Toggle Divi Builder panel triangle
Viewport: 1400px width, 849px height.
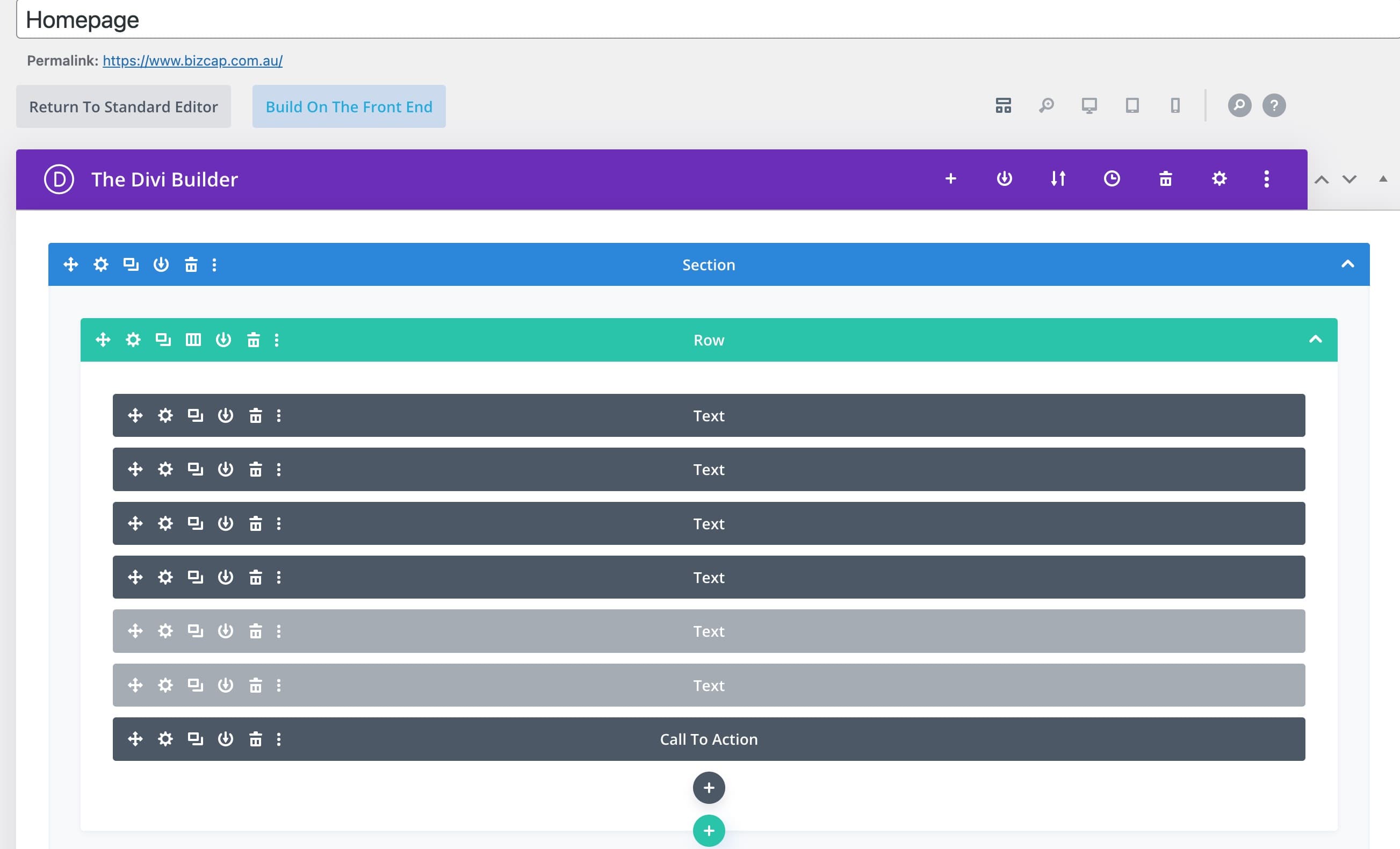[x=1383, y=179]
